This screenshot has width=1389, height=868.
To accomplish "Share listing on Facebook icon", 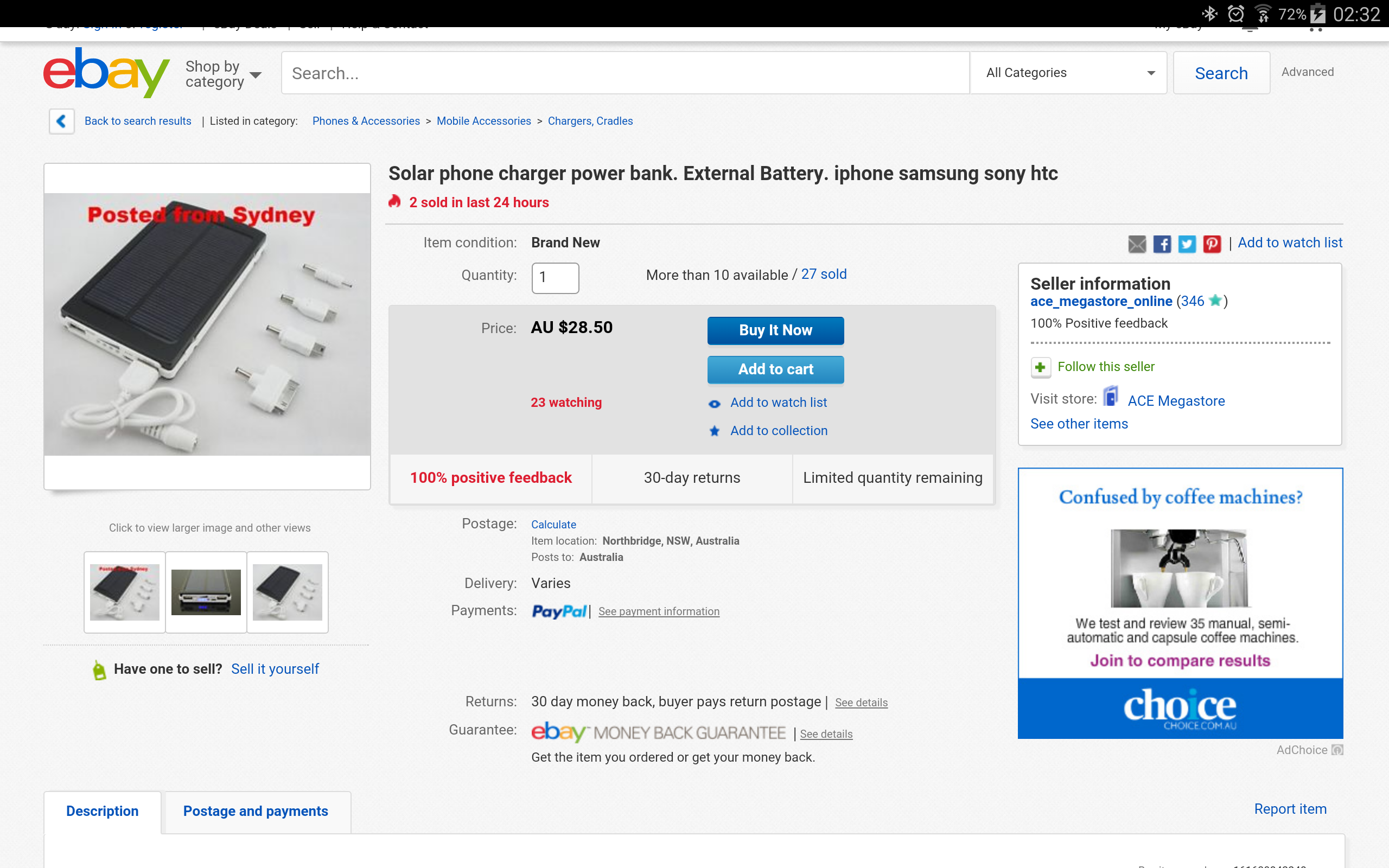I will 1162,244.
